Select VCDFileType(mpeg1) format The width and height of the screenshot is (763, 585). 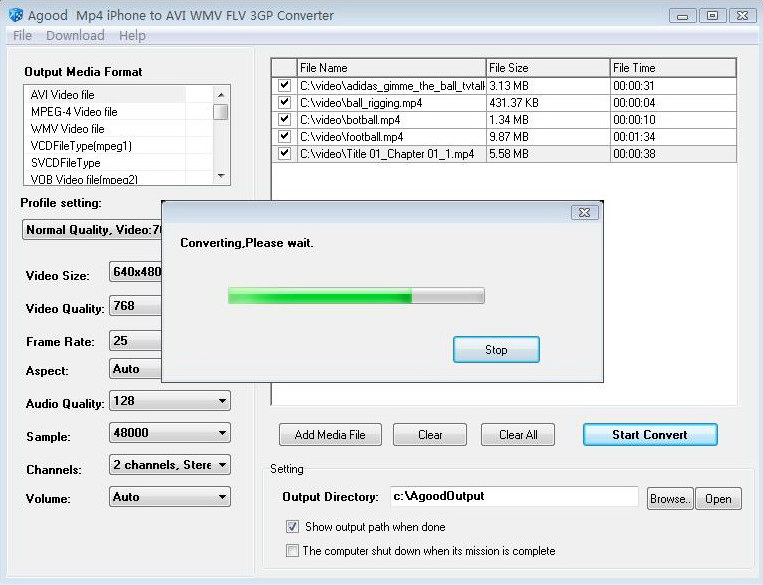[x=105, y=146]
